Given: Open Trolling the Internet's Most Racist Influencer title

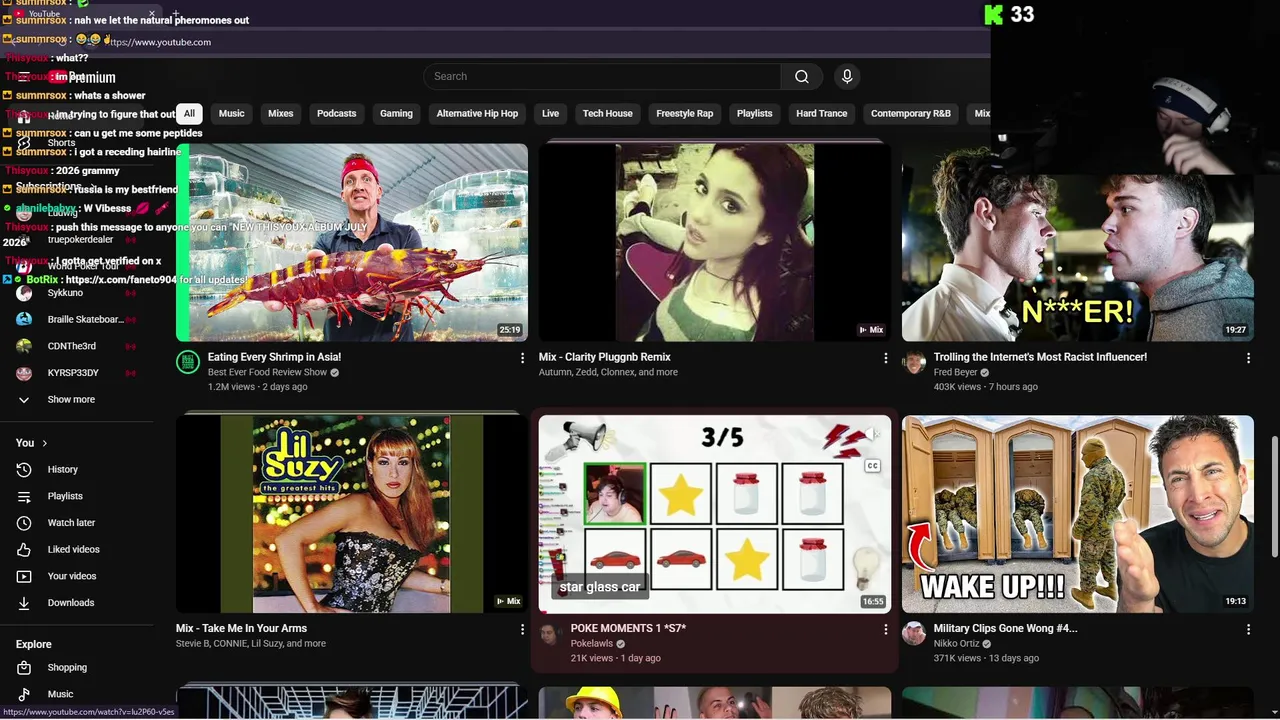Looking at the screenshot, I should (x=1040, y=357).
